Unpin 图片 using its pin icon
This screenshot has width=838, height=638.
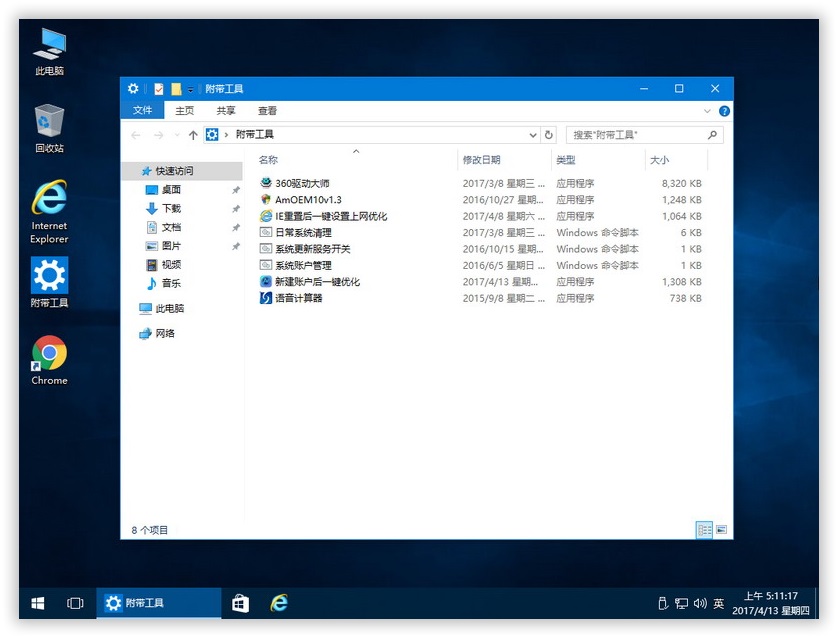(236, 246)
